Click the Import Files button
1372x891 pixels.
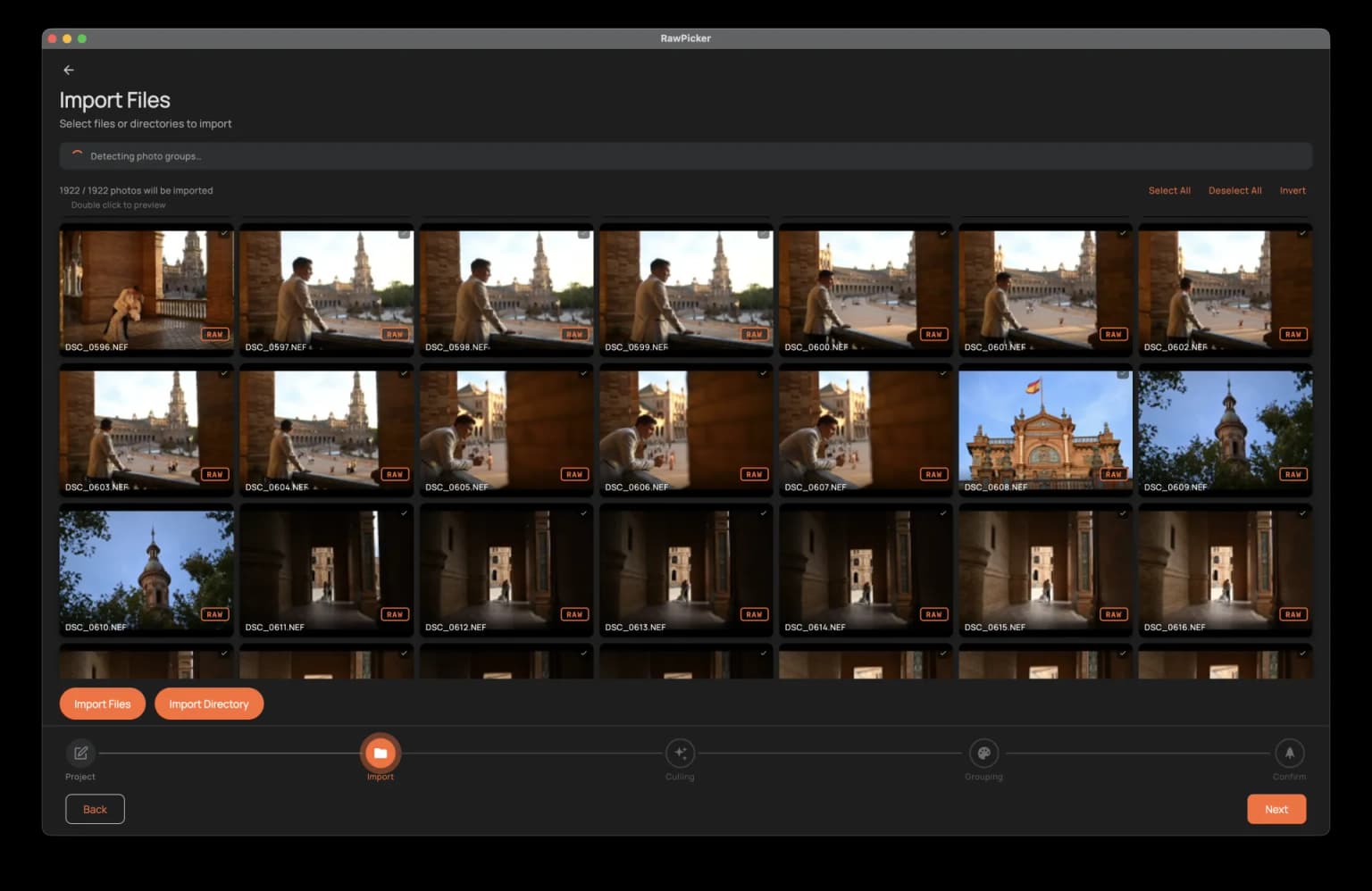tap(103, 704)
